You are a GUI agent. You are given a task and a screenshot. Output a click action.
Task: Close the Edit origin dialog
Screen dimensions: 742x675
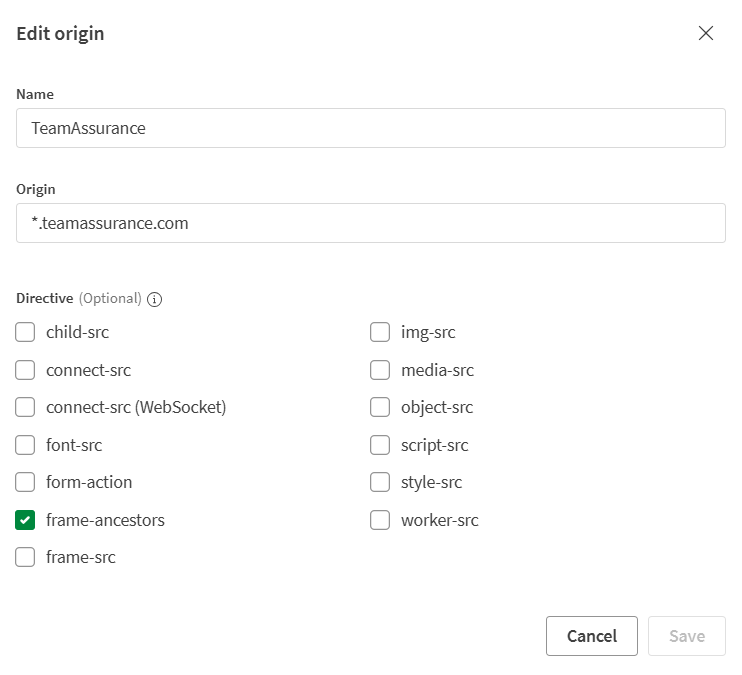click(x=706, y=33)
